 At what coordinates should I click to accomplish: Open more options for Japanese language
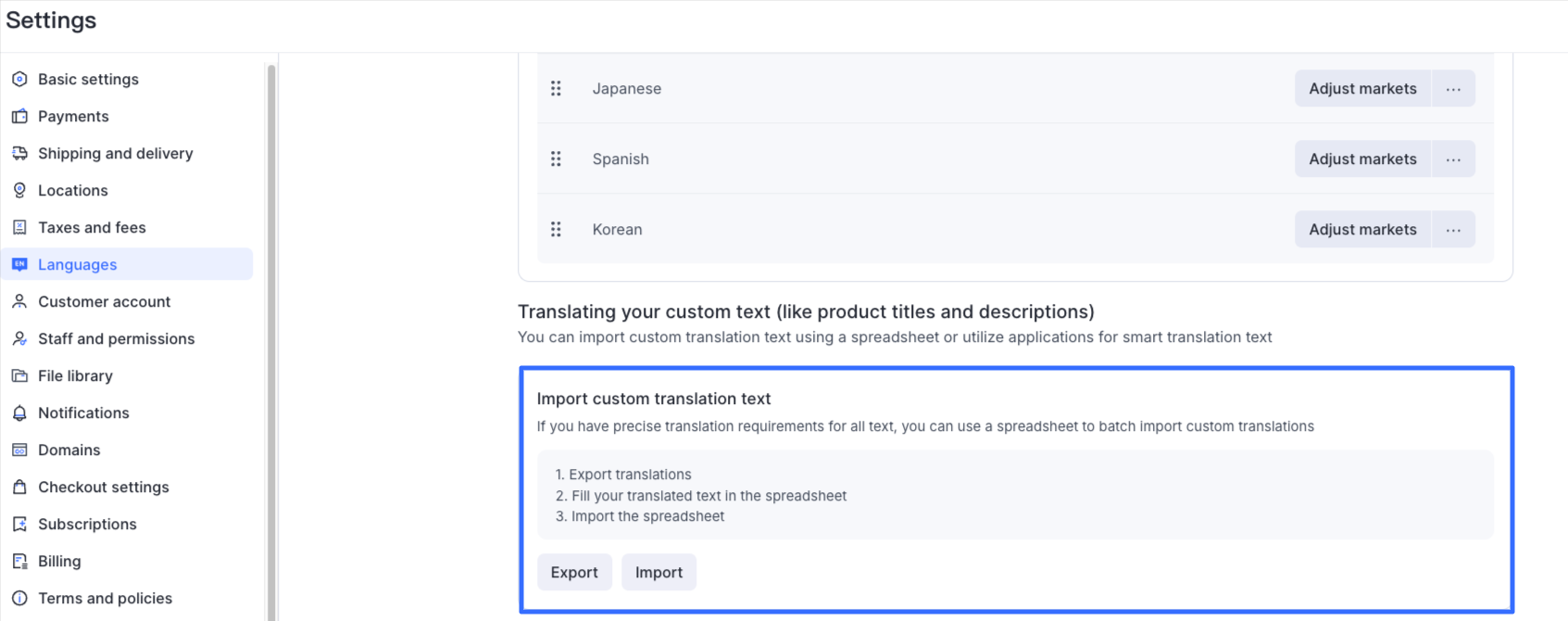[1453, 89]
